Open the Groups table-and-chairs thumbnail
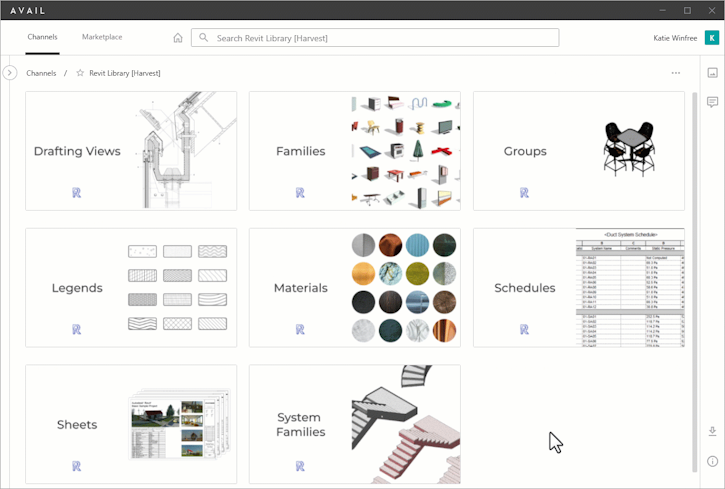 click(x=629, y=149)
